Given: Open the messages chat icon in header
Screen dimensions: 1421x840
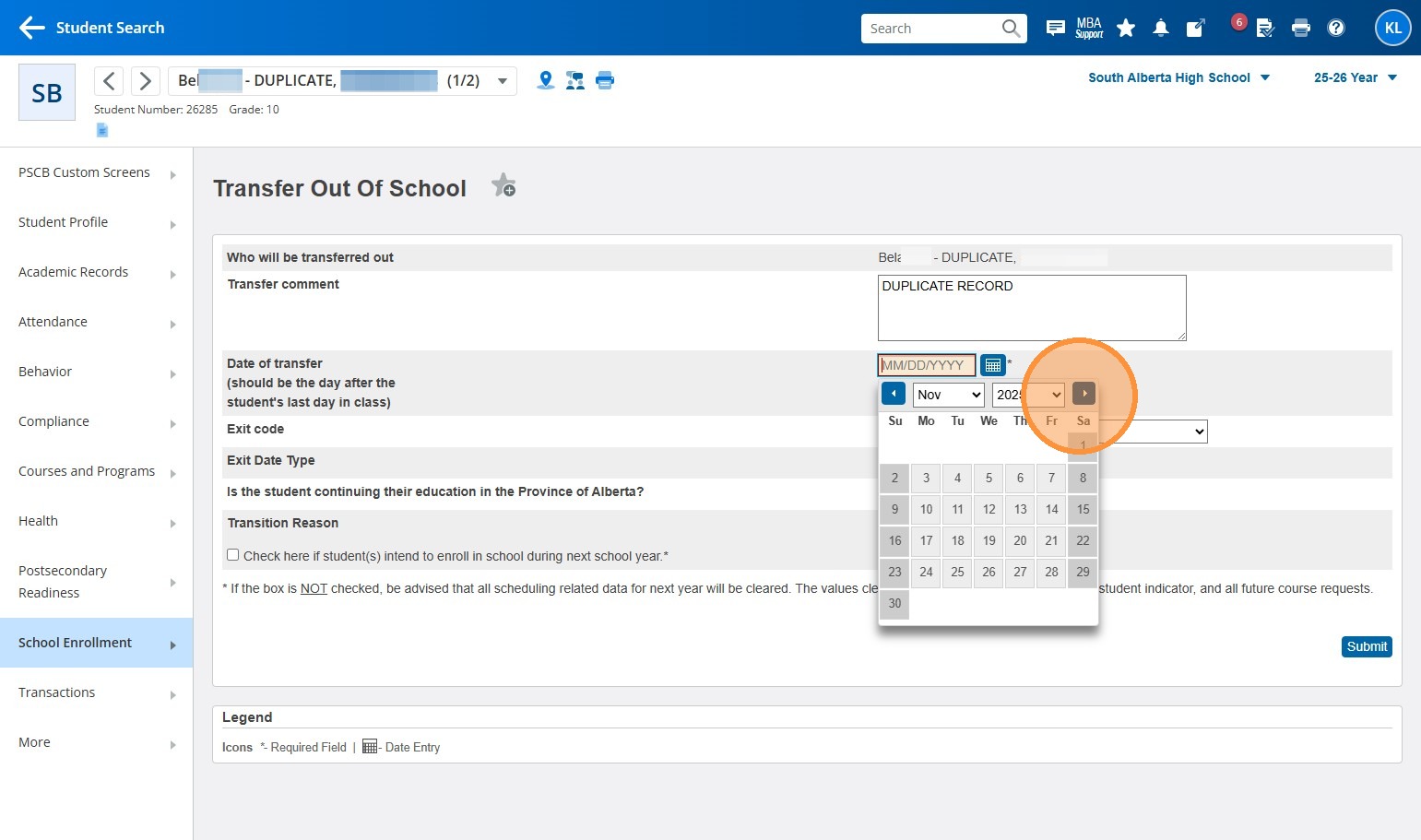Looking at the screenshot, I should point(1055,29).
